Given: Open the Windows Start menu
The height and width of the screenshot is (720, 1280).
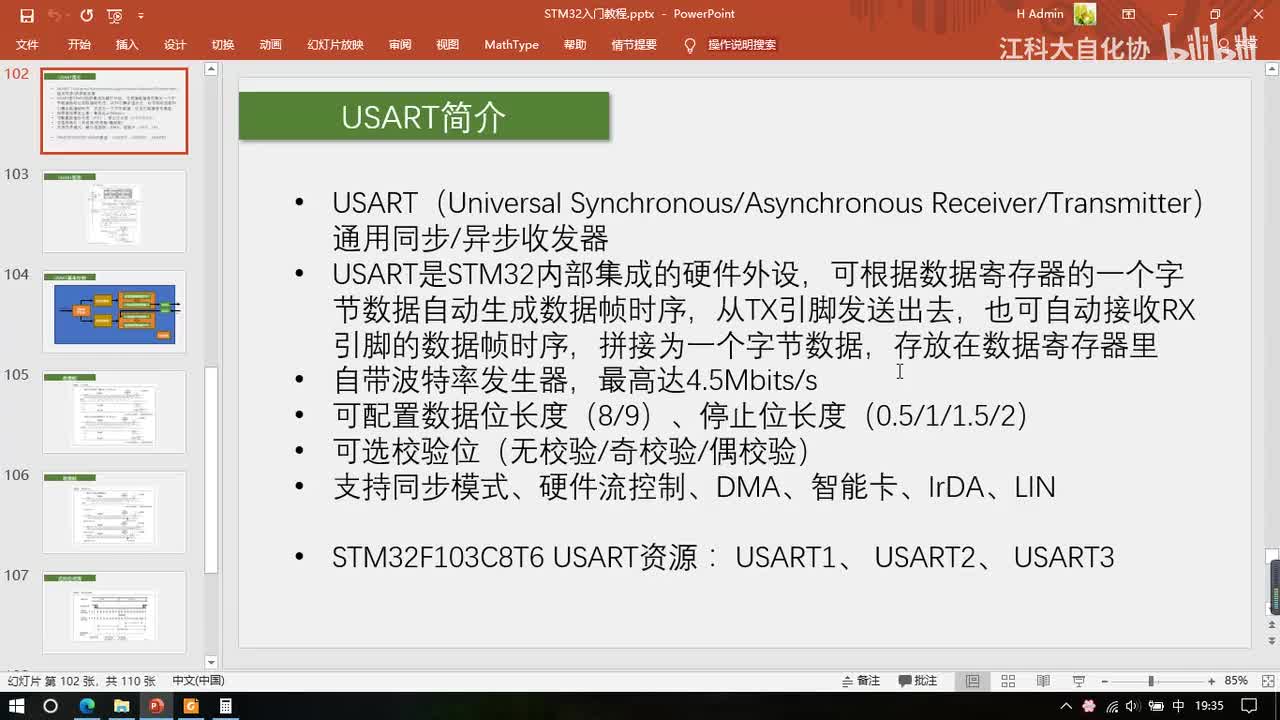Looking at the screenshot, I should [16, 706].
